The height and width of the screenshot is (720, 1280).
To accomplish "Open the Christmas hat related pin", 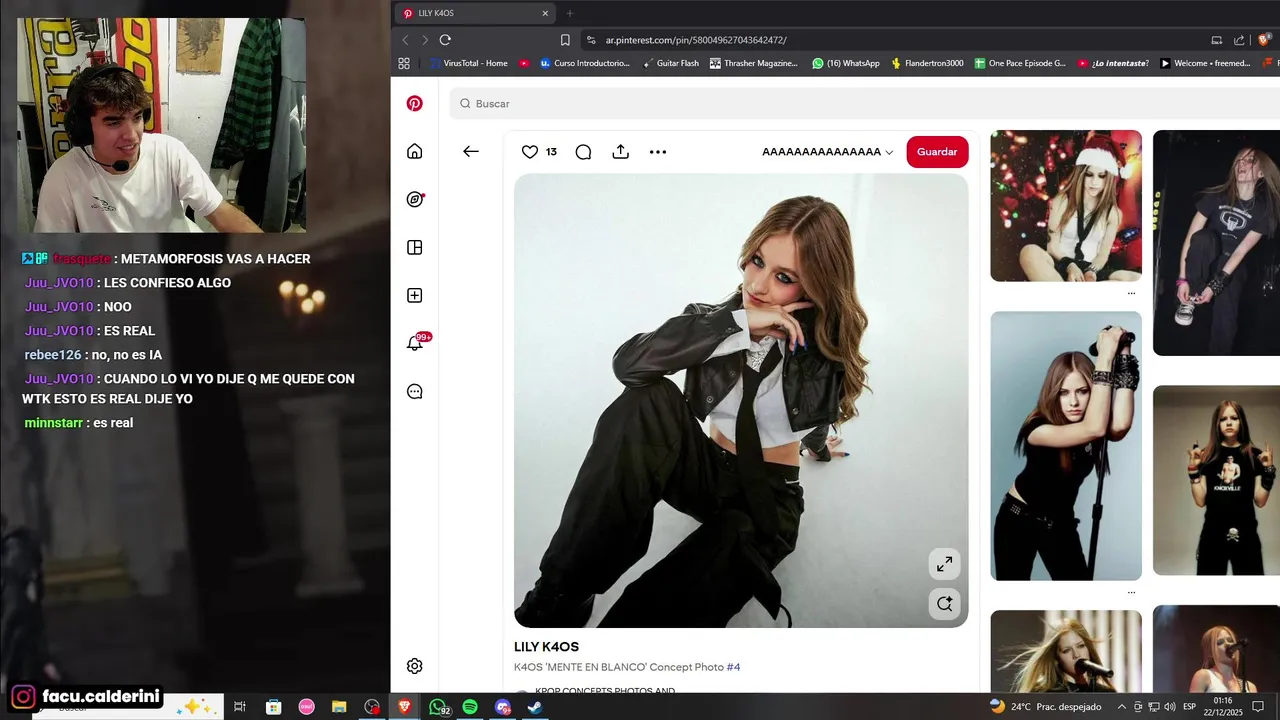I will (x=1066, y=206).
